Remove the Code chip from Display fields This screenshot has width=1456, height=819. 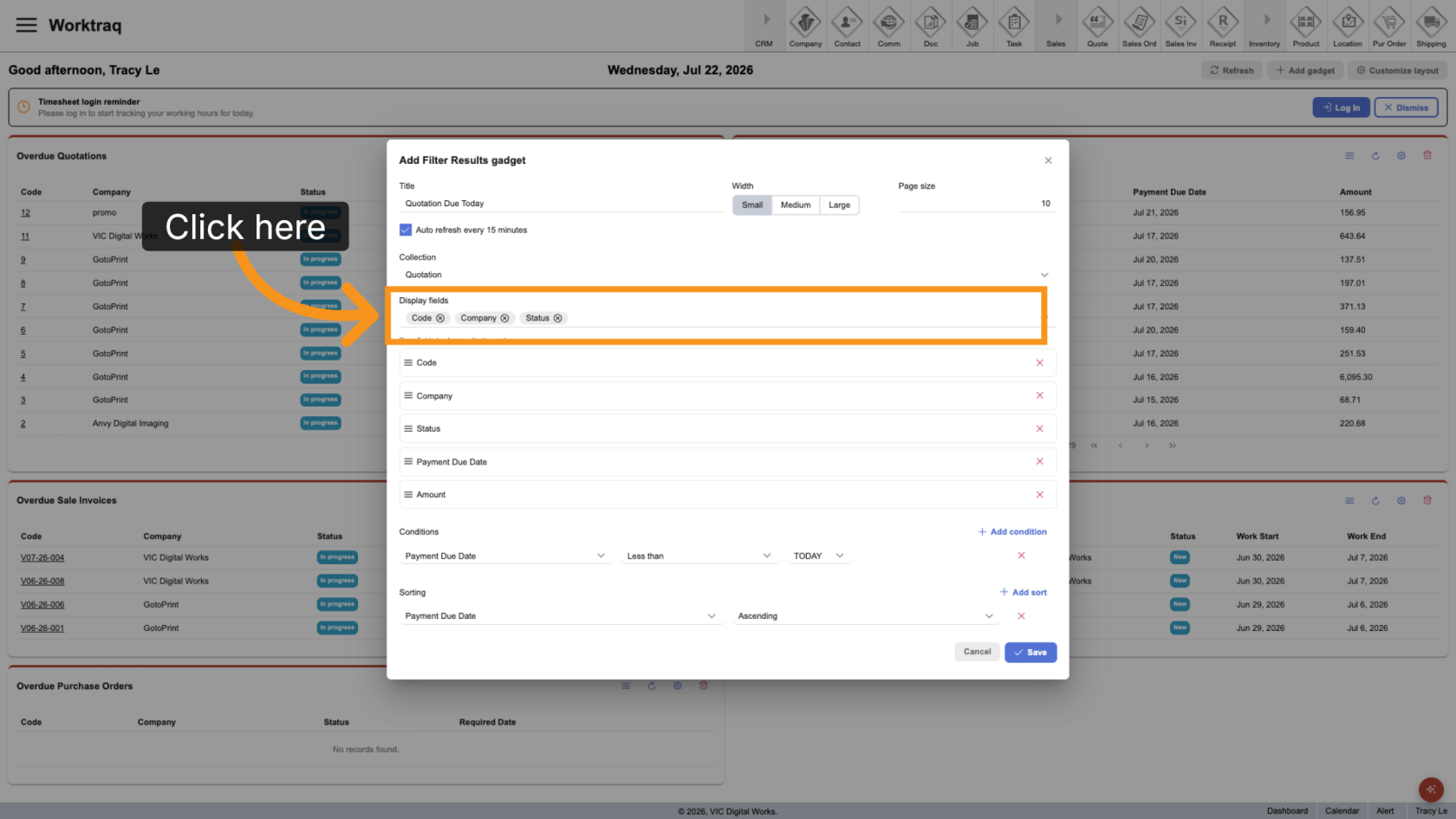440,318
